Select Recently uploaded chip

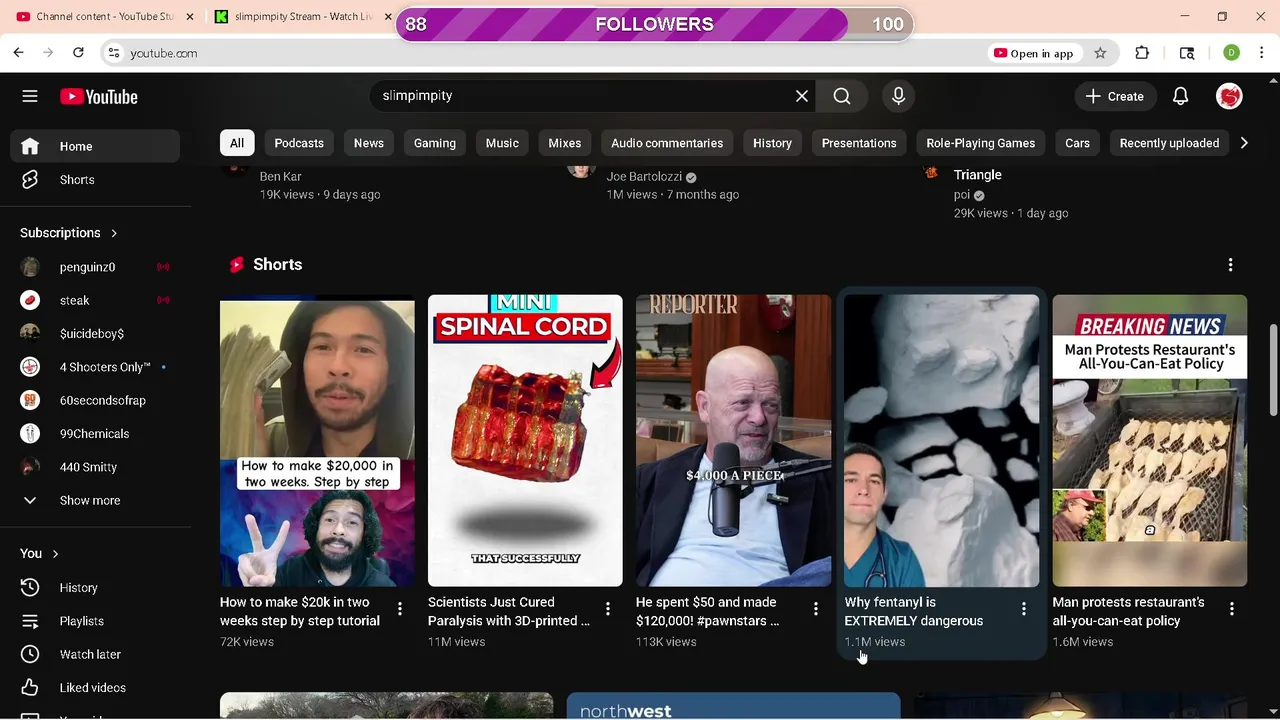pyautogui.click(x=1169, y=143)
